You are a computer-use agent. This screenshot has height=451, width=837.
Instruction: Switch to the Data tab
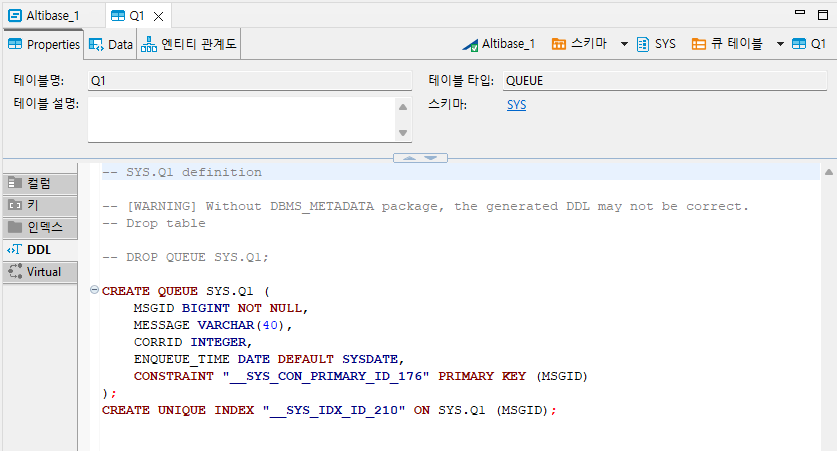click(x=111, y=44)
